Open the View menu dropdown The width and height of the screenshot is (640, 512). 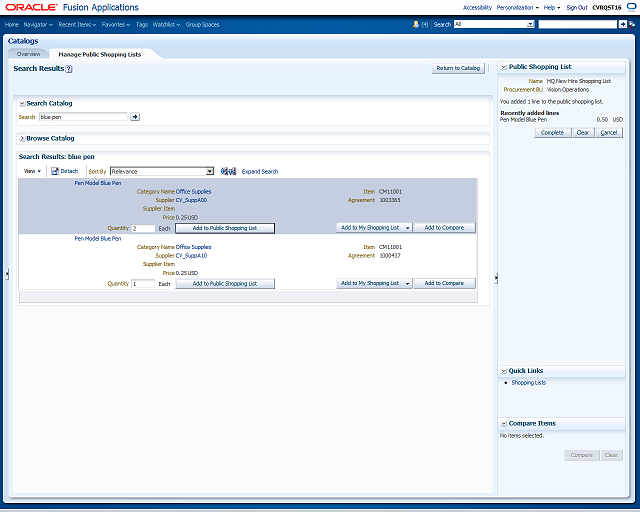click(x=32, y=171)
